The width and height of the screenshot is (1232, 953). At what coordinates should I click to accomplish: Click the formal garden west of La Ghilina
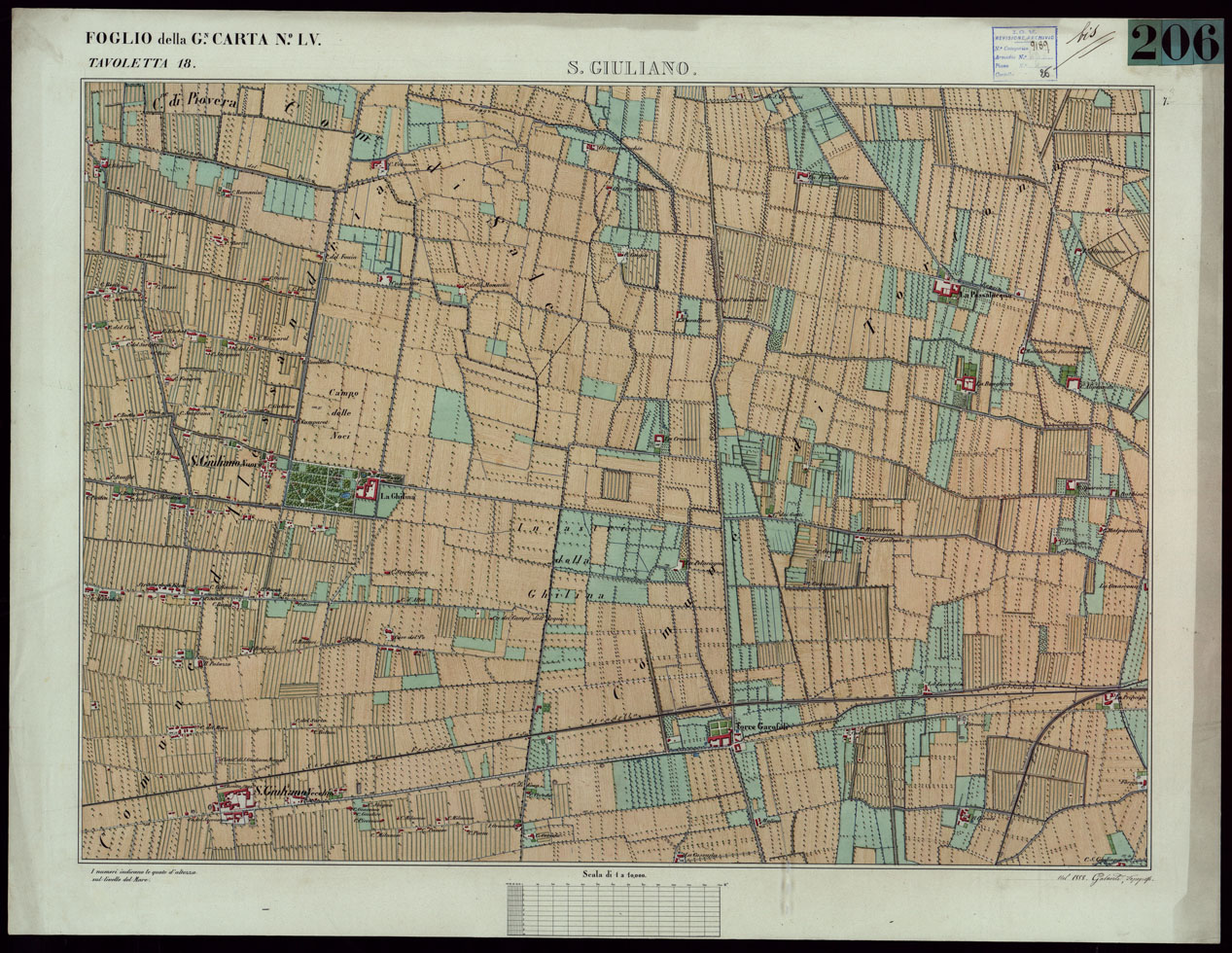click(x=321, y=484)
